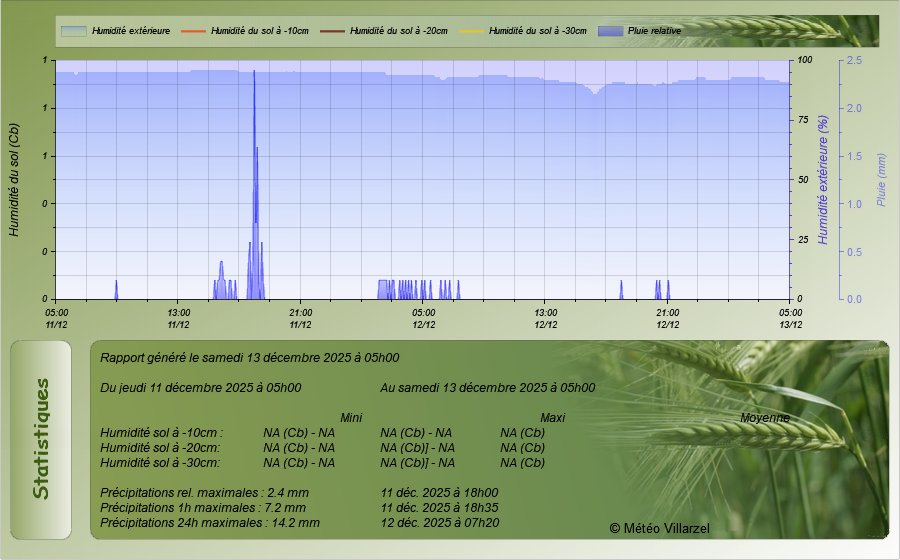900x560 pixels.
Task: Click the Humidité extérieure legend swatch
Action: click(73, 31)
